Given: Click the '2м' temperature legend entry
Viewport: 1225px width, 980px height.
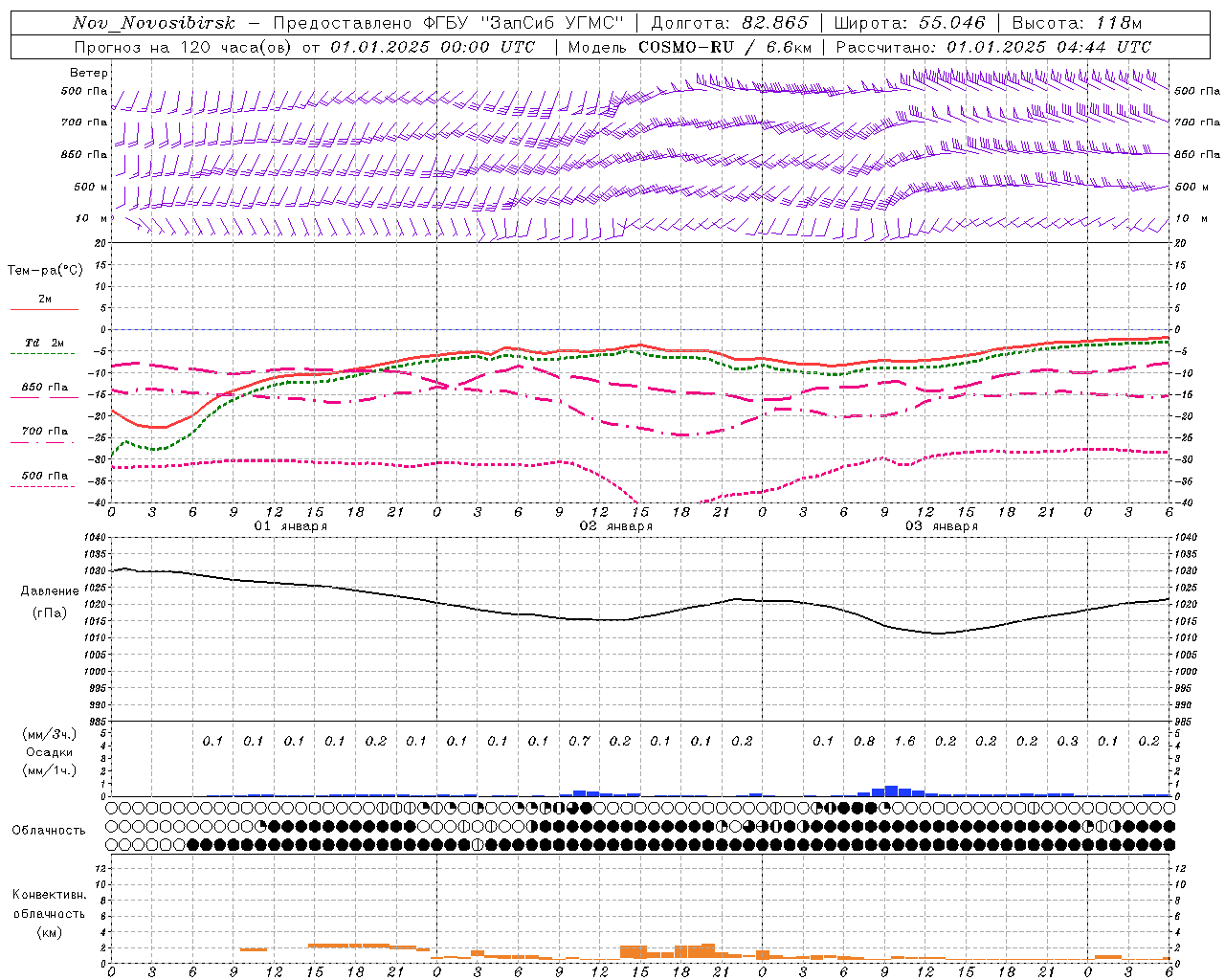Looking at the screenshot, I should (x=45, y=300).
